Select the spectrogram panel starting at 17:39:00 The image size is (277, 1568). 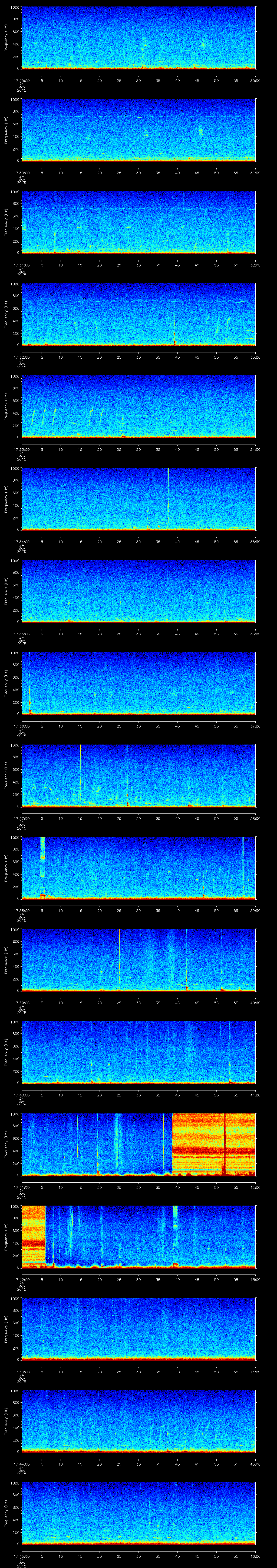tap(139, 960)
